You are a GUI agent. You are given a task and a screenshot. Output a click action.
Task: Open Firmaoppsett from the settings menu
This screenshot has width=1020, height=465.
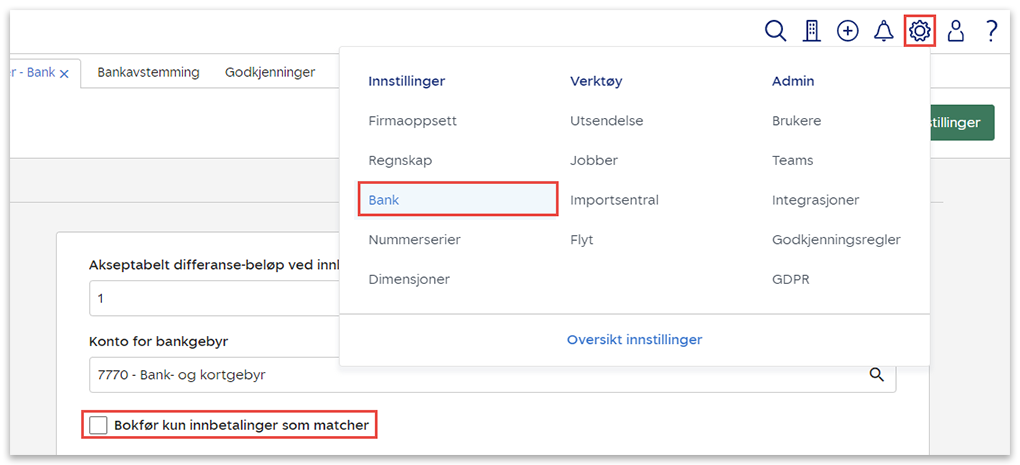(x=412, y=121)
